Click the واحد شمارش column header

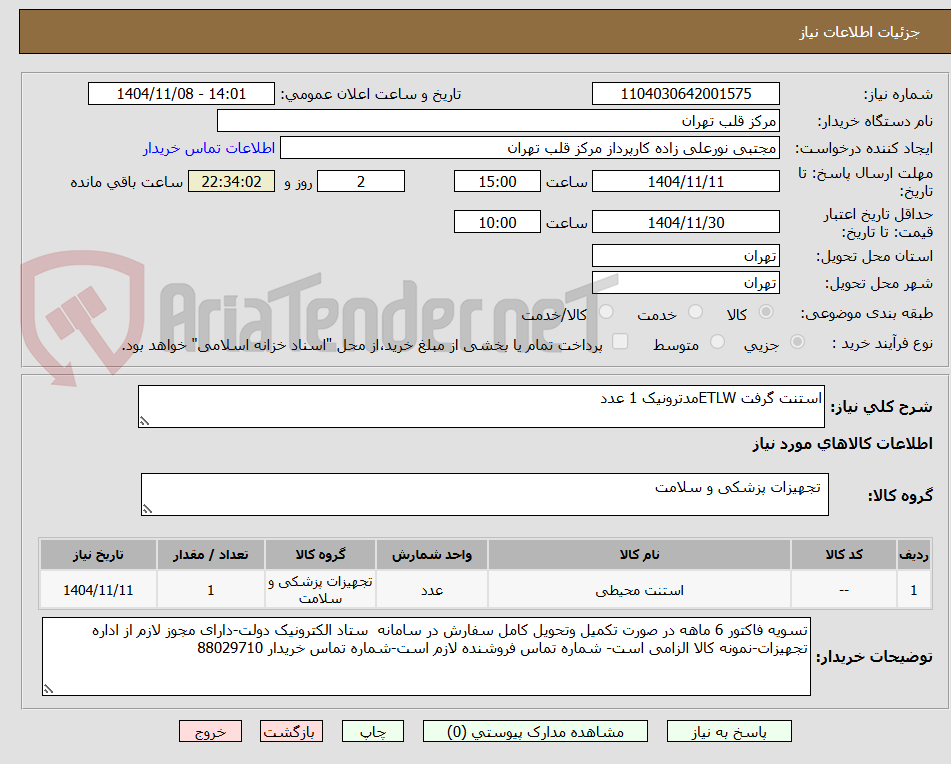[x=432, y=555]
